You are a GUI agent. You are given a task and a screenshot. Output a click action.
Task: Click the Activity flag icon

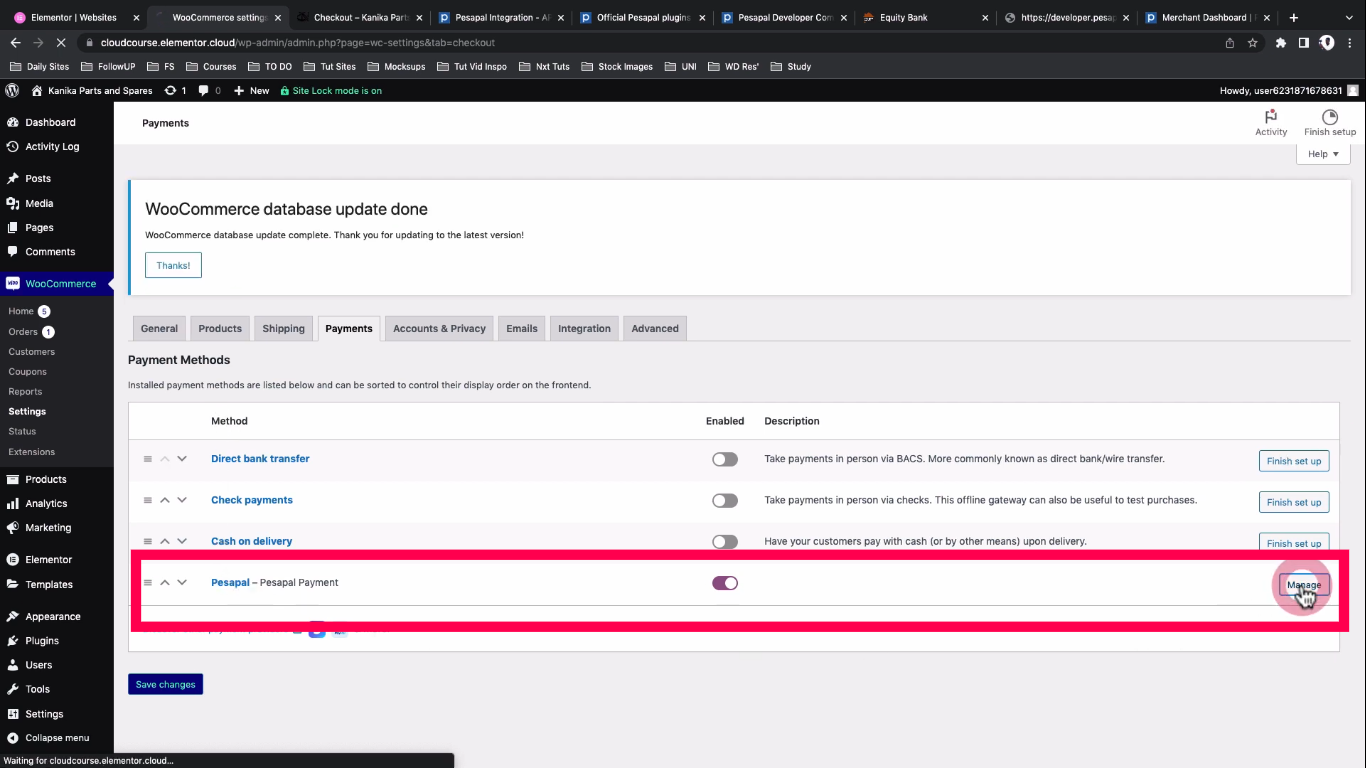click(1271, 117)
